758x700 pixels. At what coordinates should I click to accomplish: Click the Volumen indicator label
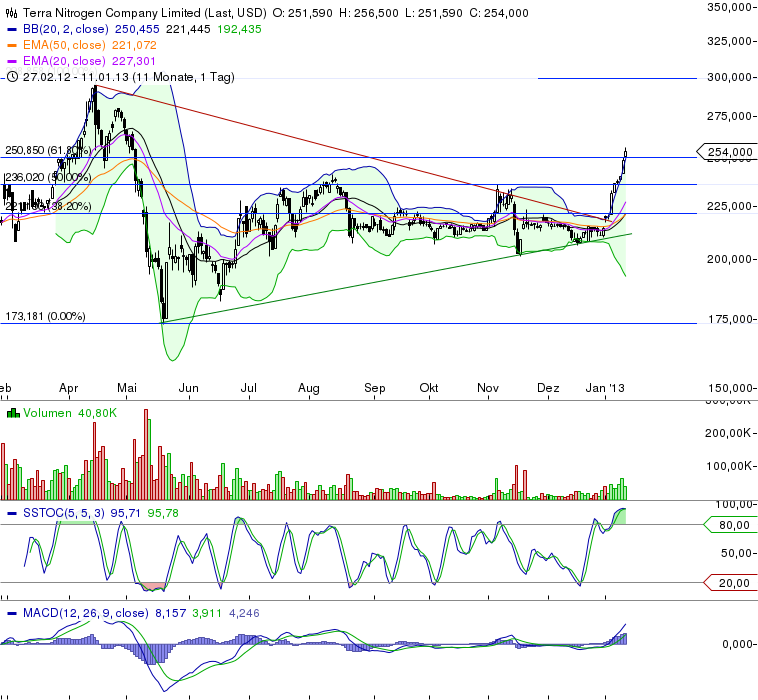49,413
